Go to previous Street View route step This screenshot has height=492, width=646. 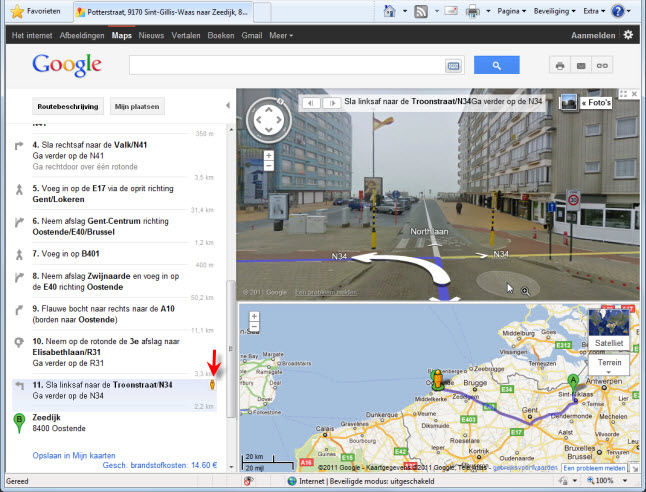click(311, 103)
